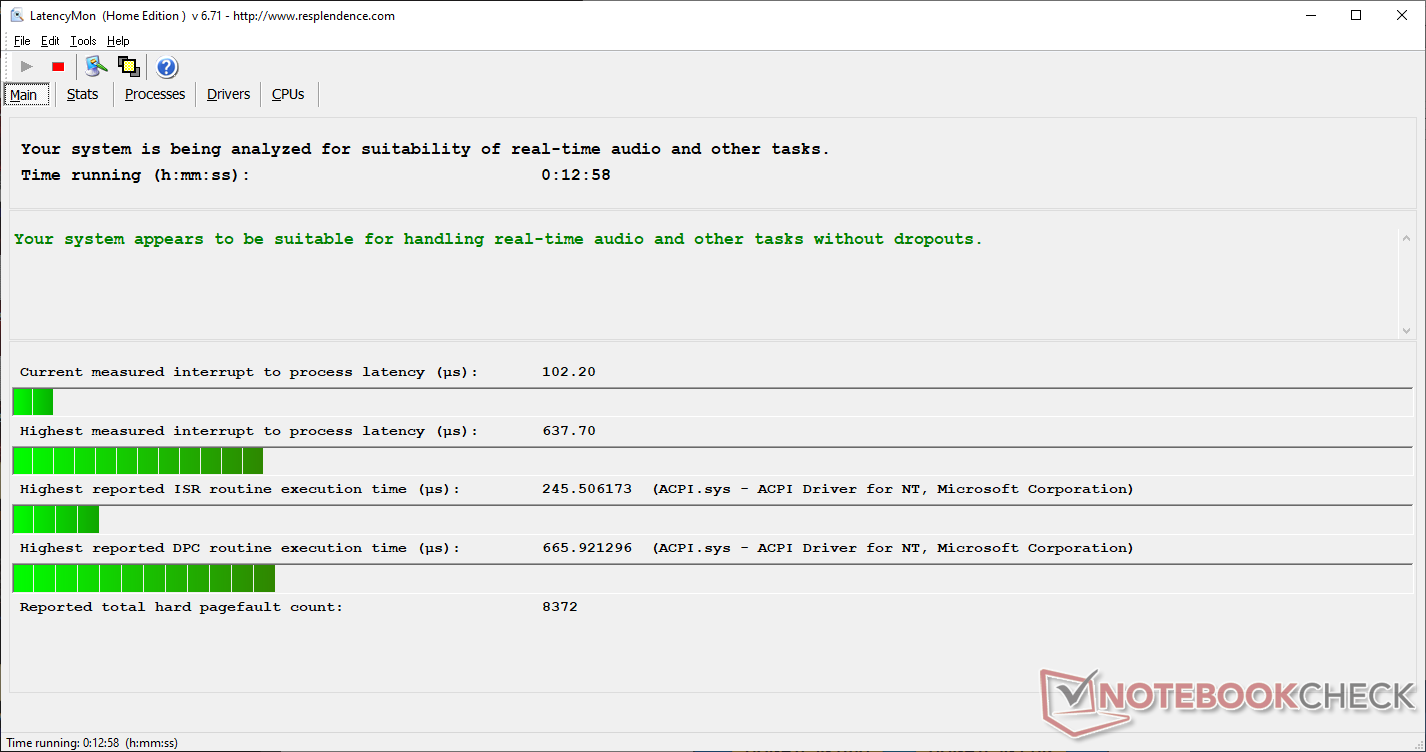Switch to the Processes tab
The width and height of the screenshot is (1426, 752).
tap(155, 94)
